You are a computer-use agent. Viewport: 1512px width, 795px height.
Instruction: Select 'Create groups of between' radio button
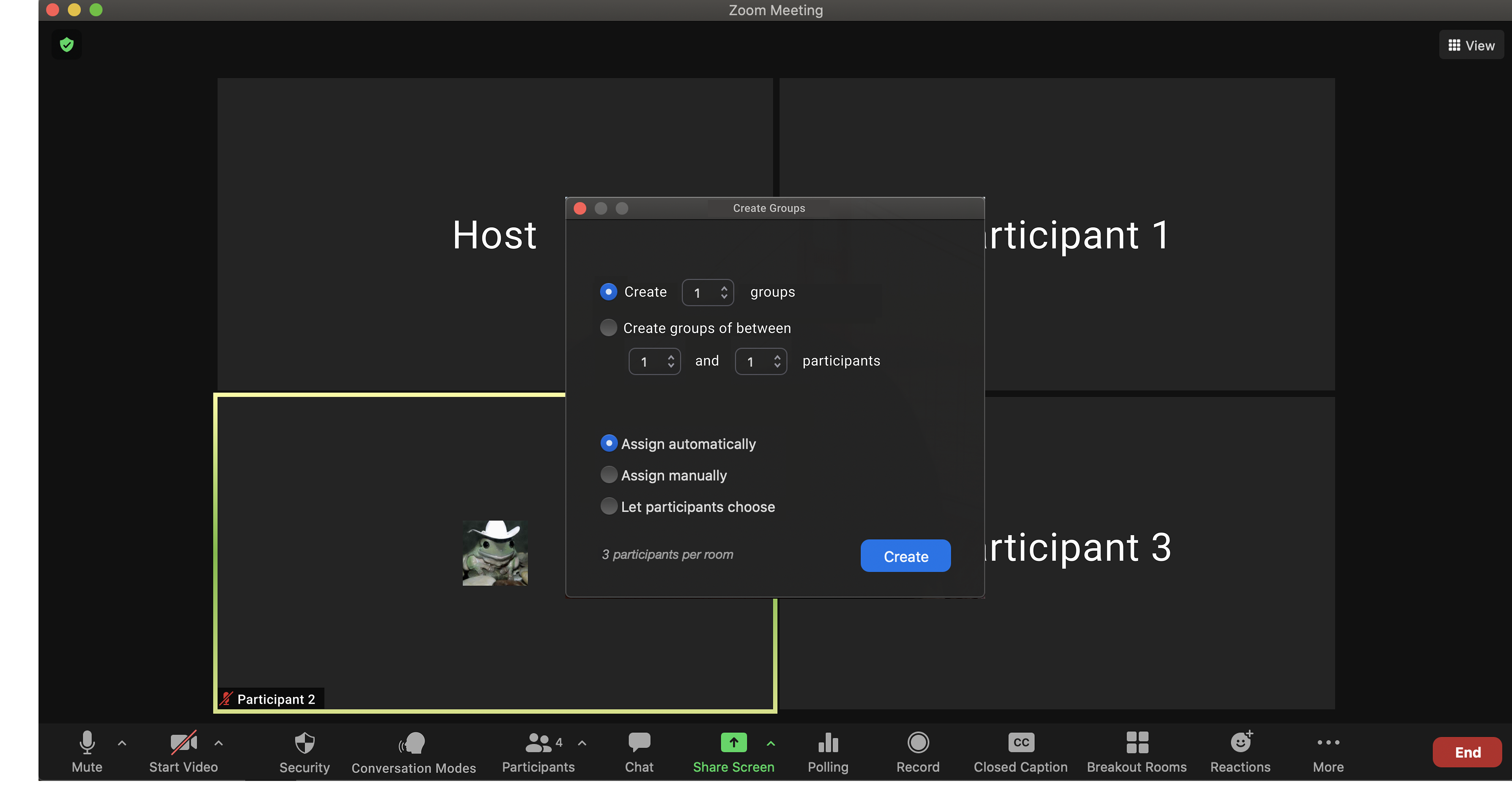pos(608,327)
